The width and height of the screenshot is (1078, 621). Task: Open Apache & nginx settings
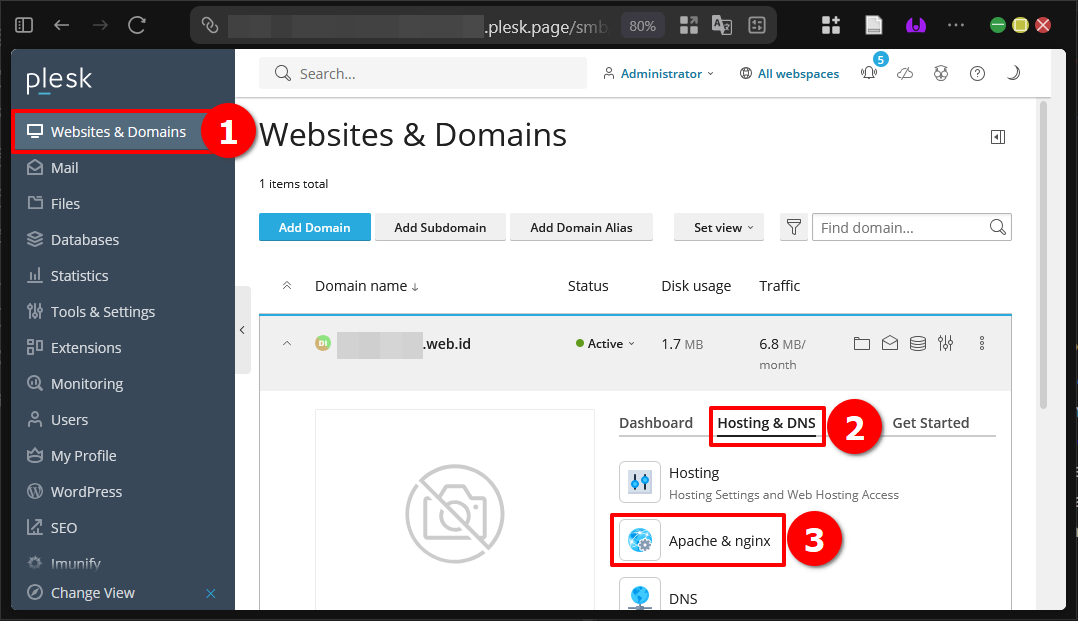pos(697,541)
